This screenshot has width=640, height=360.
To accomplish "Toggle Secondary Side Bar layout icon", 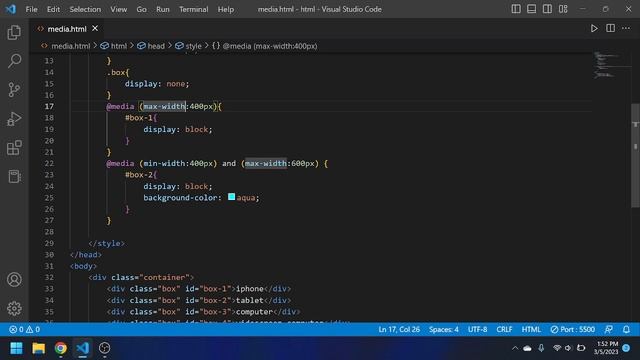I will (547, 9).
